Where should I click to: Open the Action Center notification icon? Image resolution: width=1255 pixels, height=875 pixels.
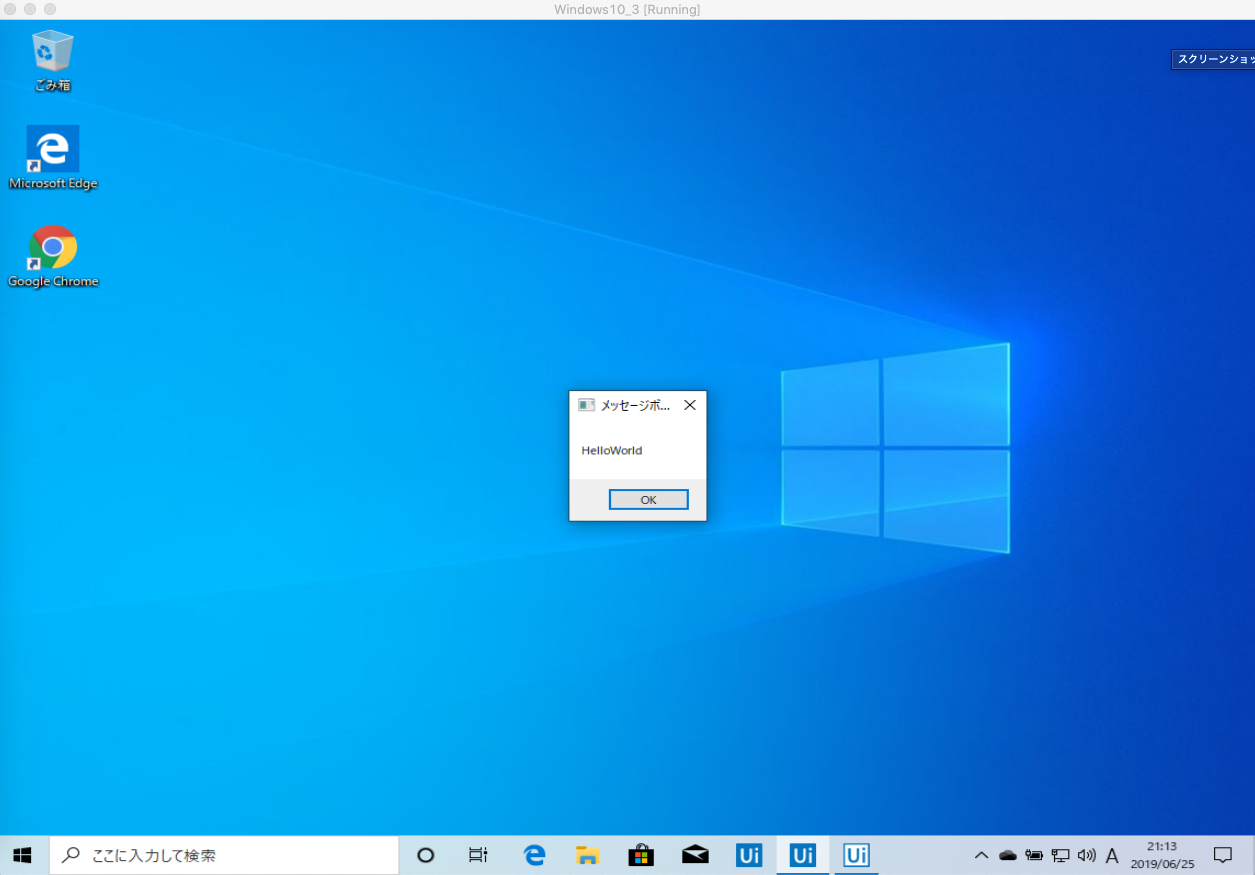pos(1222,855)
